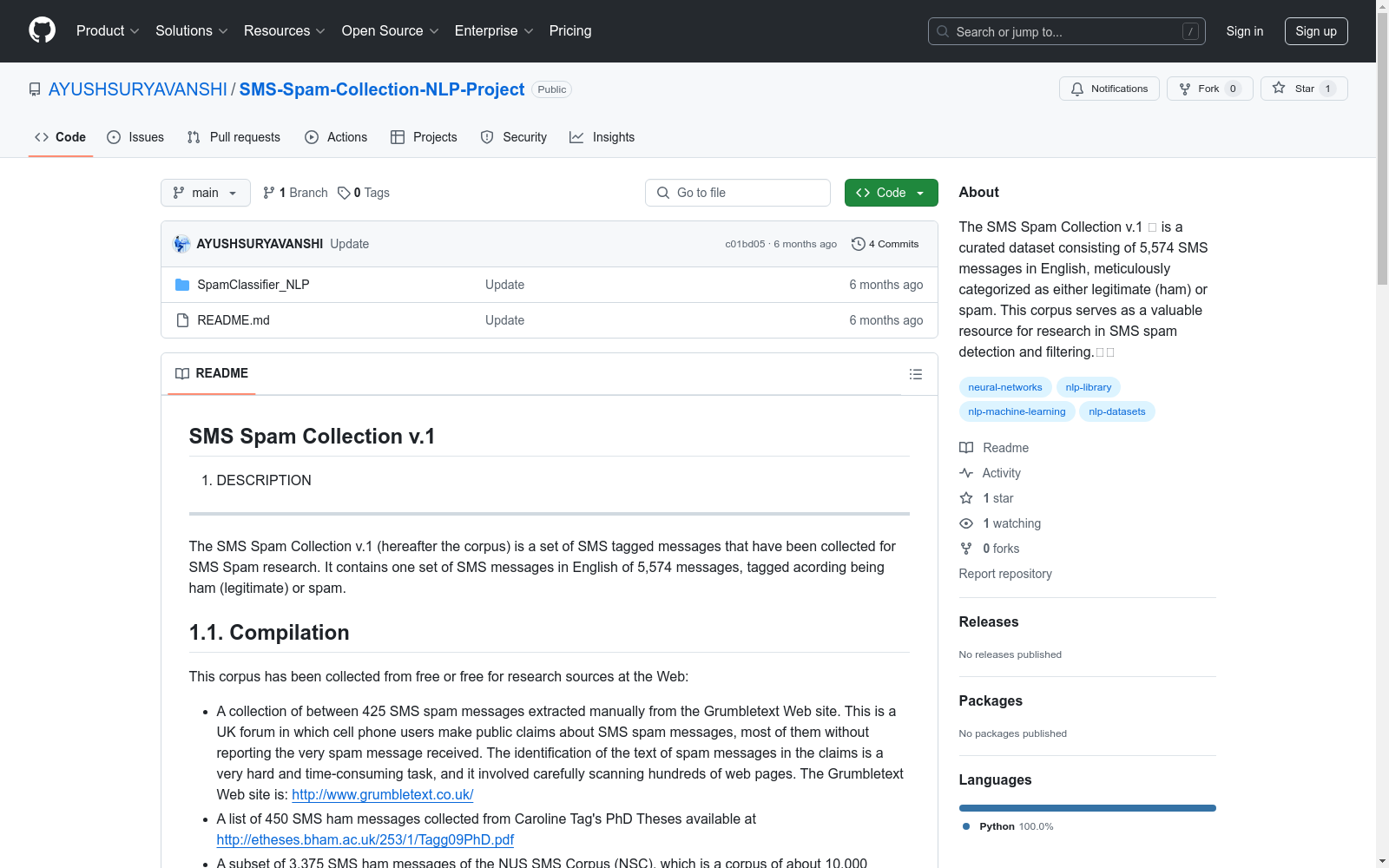The image size is (1389, 868).
Task: Select the neural-networks topic tag
Action: [x=1005, y=387]
